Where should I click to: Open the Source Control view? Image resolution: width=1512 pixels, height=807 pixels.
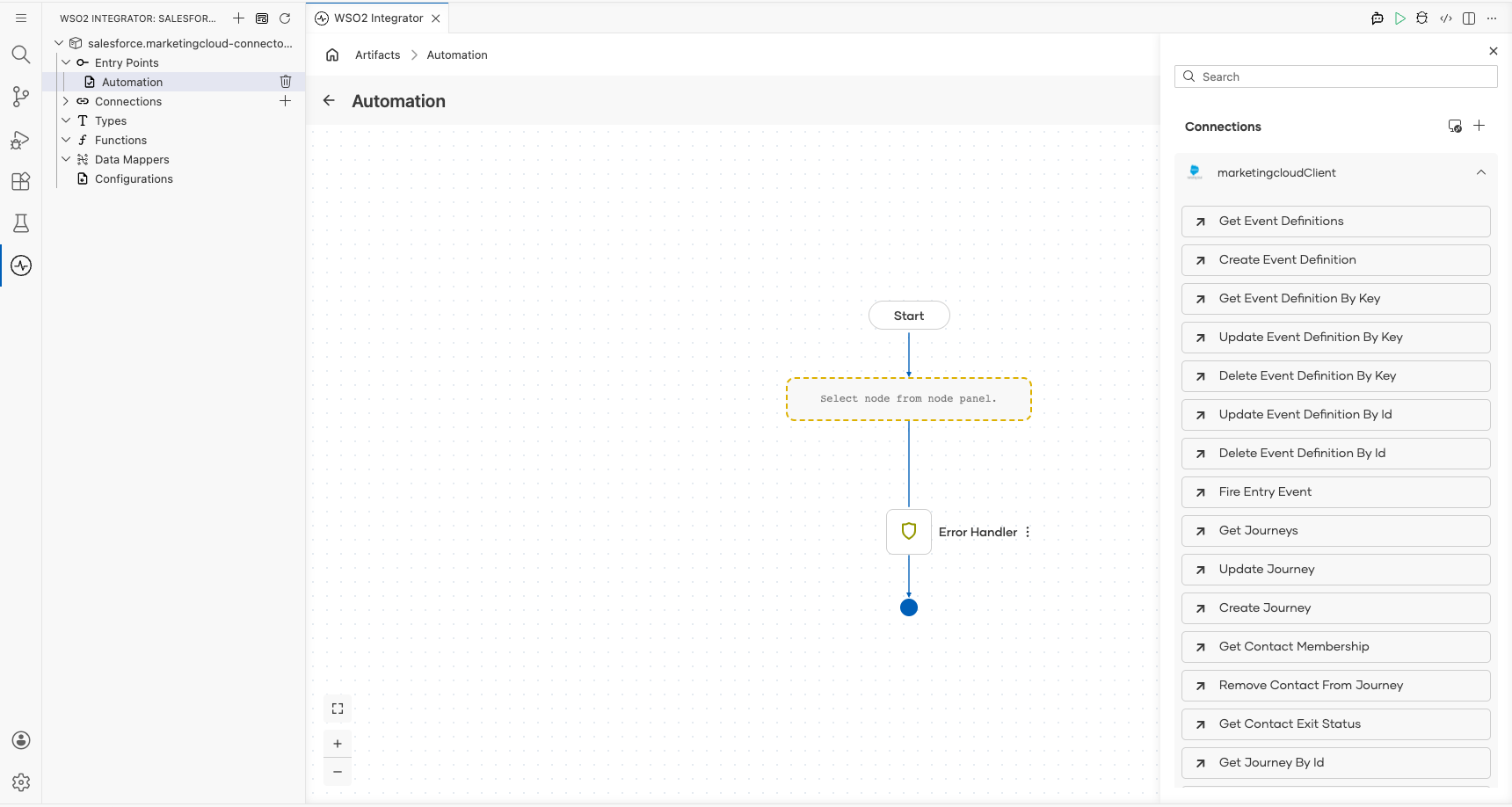(x=21, y=97)
